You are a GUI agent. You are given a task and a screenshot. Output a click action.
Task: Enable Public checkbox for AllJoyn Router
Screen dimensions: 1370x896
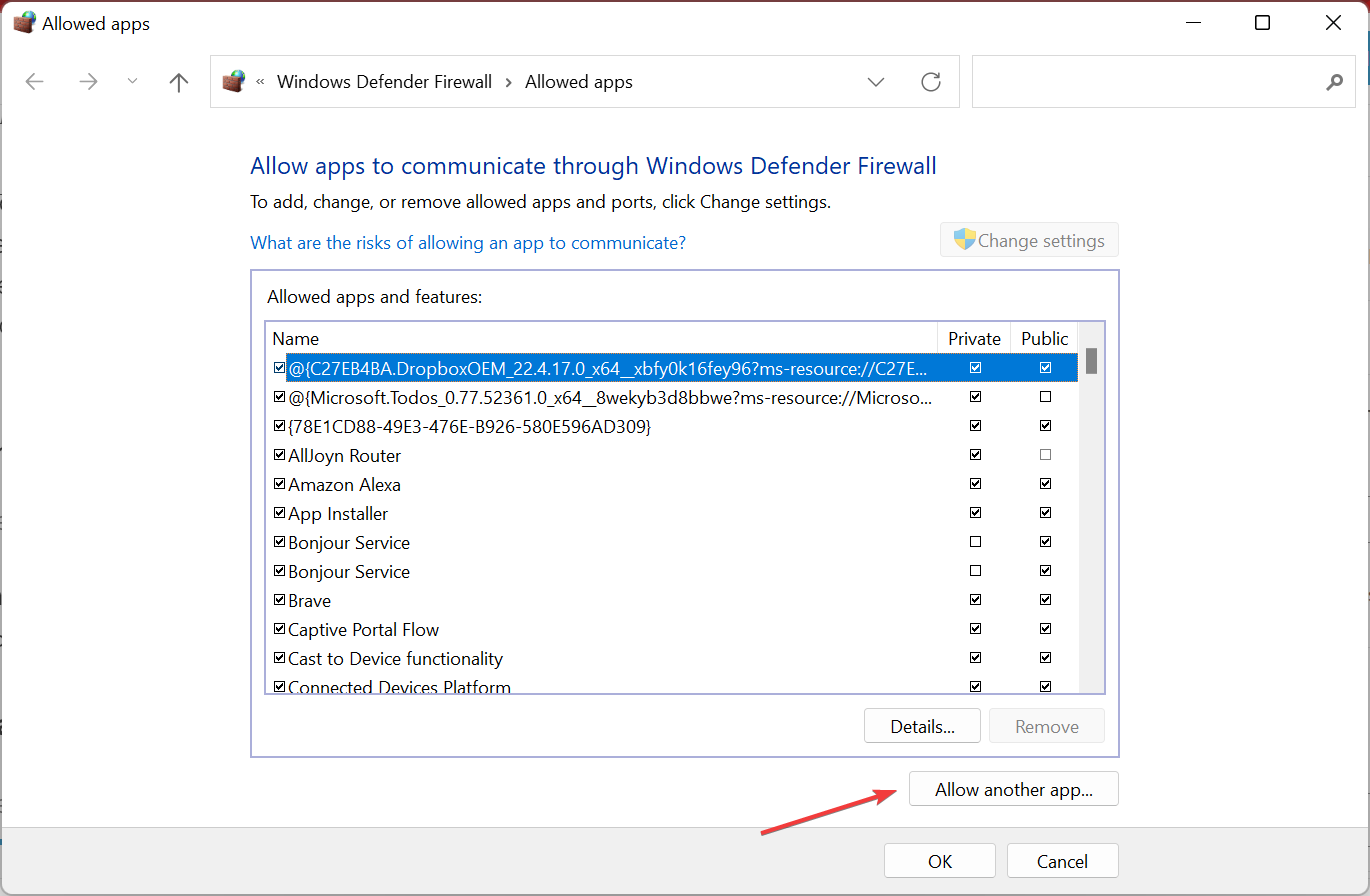pos(1045,455)
